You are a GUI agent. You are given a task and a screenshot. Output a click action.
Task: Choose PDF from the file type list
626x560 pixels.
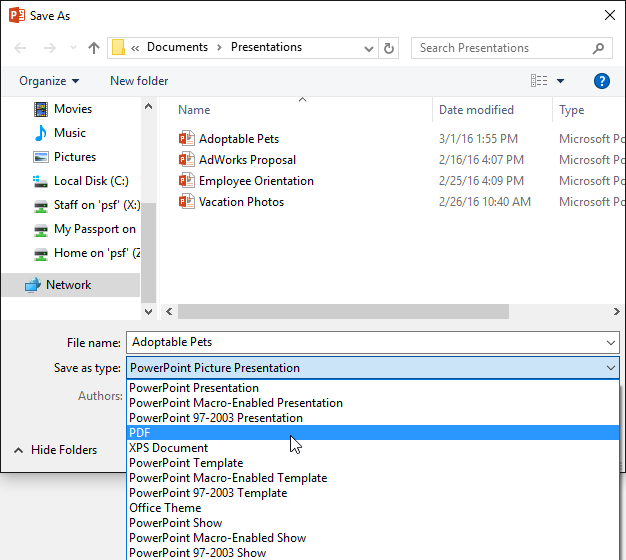140,433
